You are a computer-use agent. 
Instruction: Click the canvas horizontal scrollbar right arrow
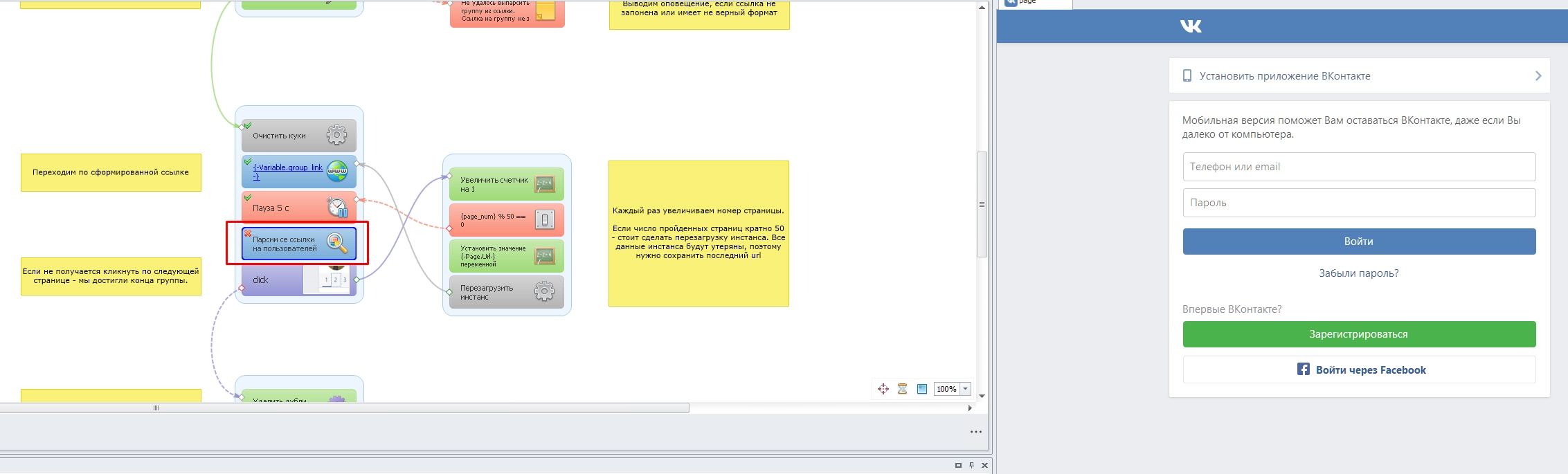point(970,408)
